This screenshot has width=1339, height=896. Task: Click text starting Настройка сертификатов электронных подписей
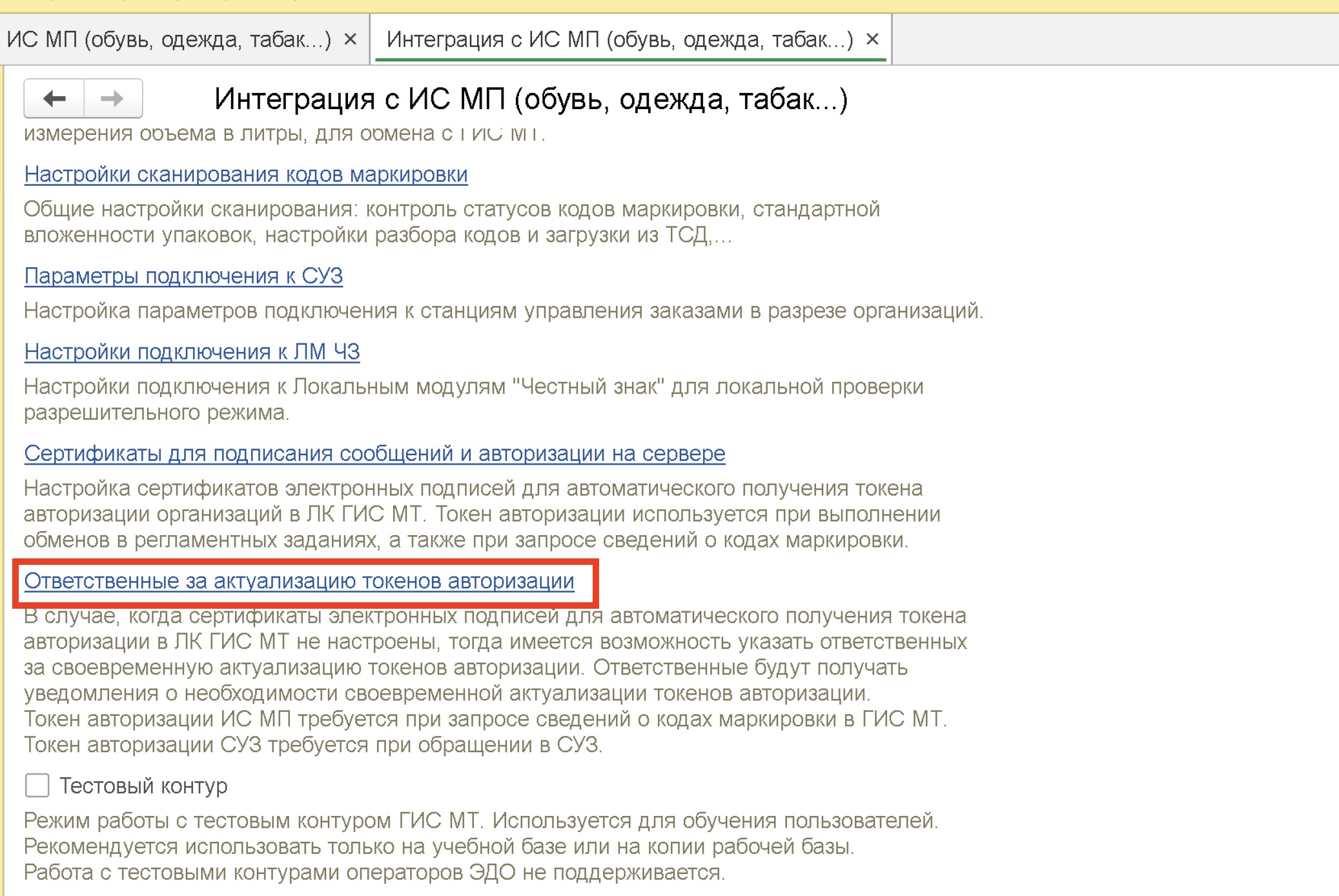482,514
